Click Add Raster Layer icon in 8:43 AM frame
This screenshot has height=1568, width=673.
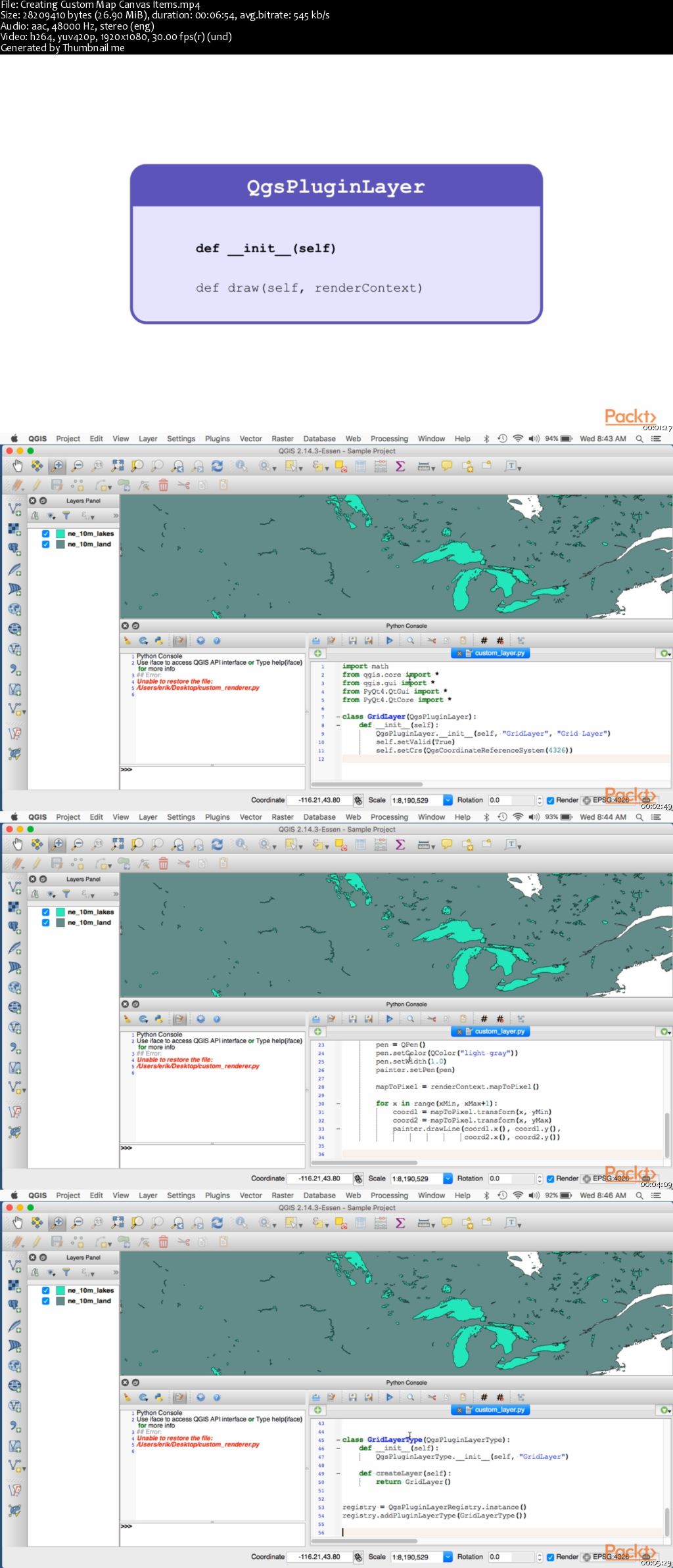[x=14, y=529]
